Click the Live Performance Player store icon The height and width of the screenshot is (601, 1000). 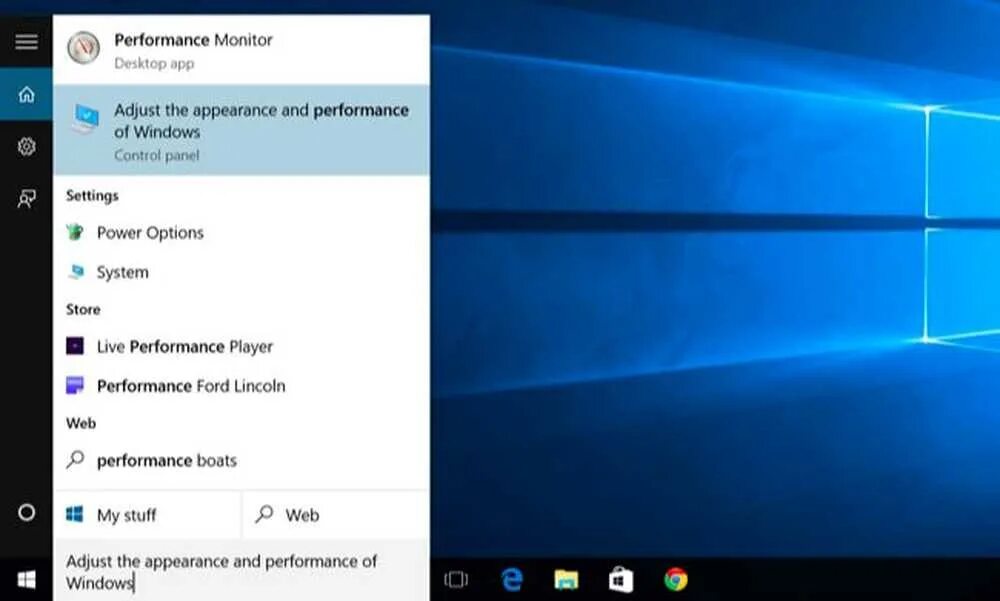tap(75, 346)
